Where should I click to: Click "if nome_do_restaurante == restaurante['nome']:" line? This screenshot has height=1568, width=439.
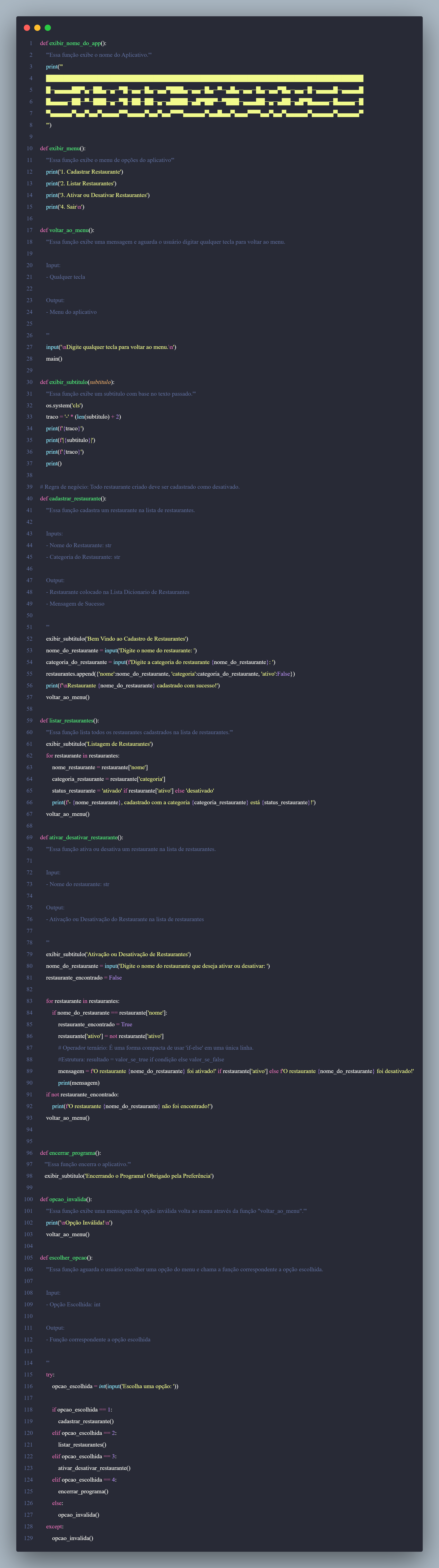(110, 1013)
